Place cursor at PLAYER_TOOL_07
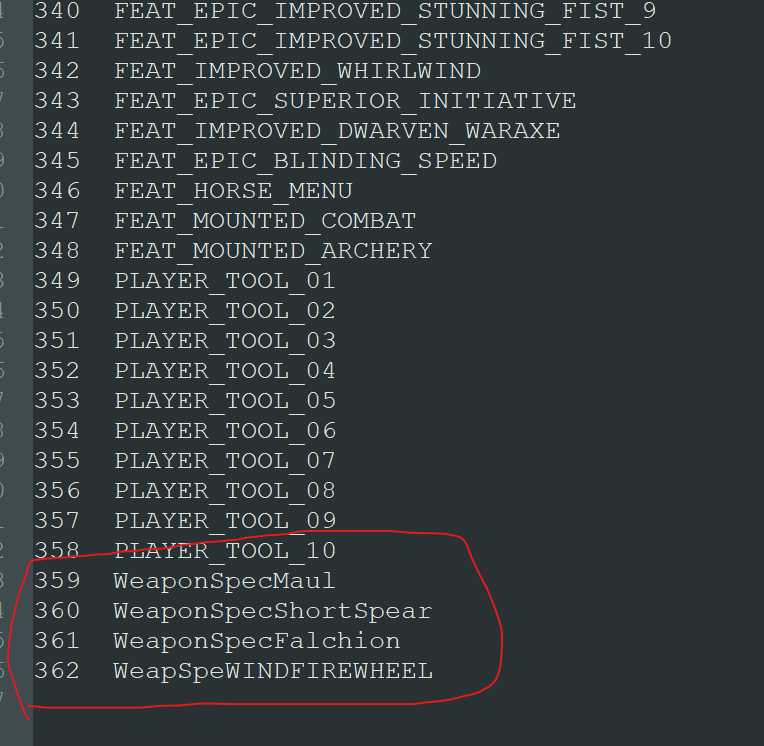Screen dimensions: 764x746 [225, 461]
